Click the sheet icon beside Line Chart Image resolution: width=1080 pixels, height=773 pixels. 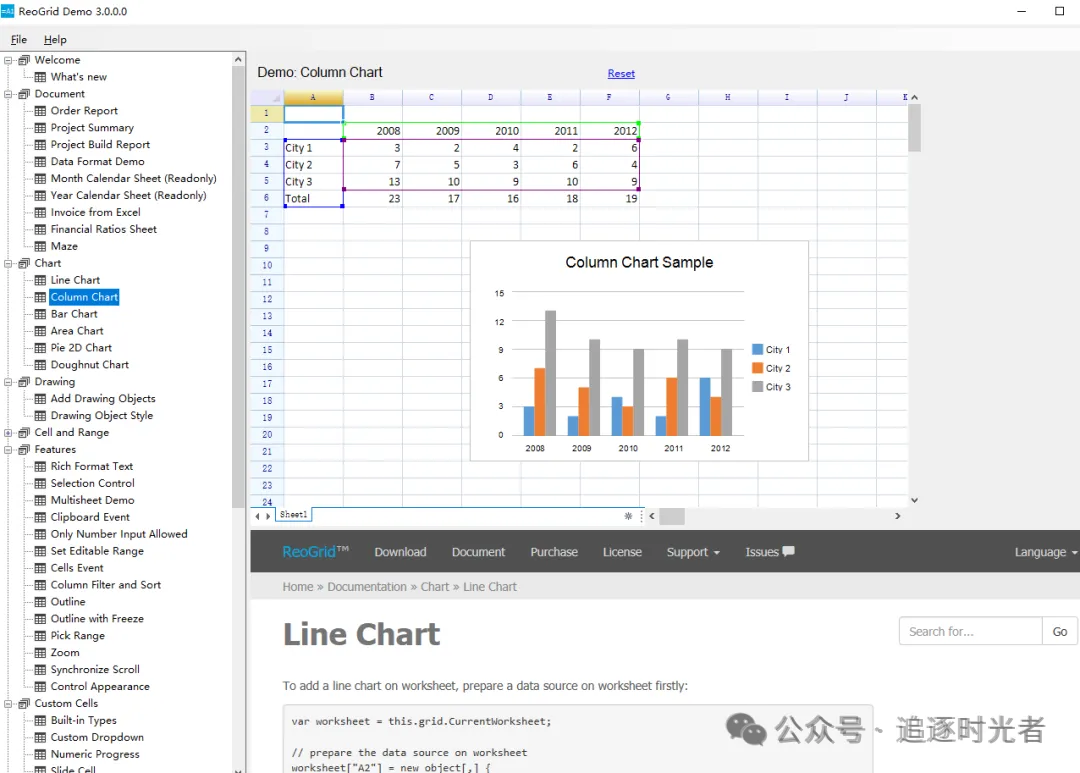click(x=41, y=280)
